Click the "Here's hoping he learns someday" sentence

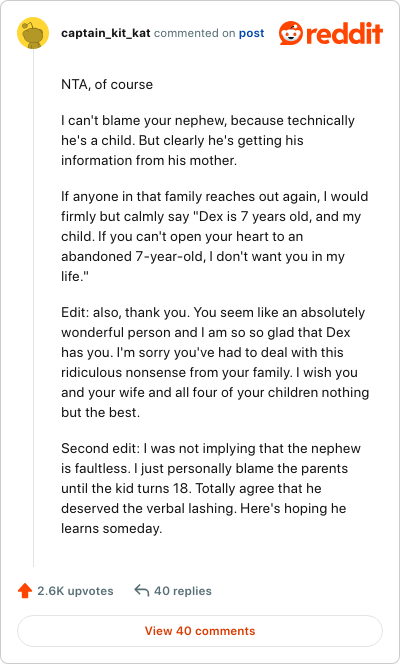click(204, 518)
